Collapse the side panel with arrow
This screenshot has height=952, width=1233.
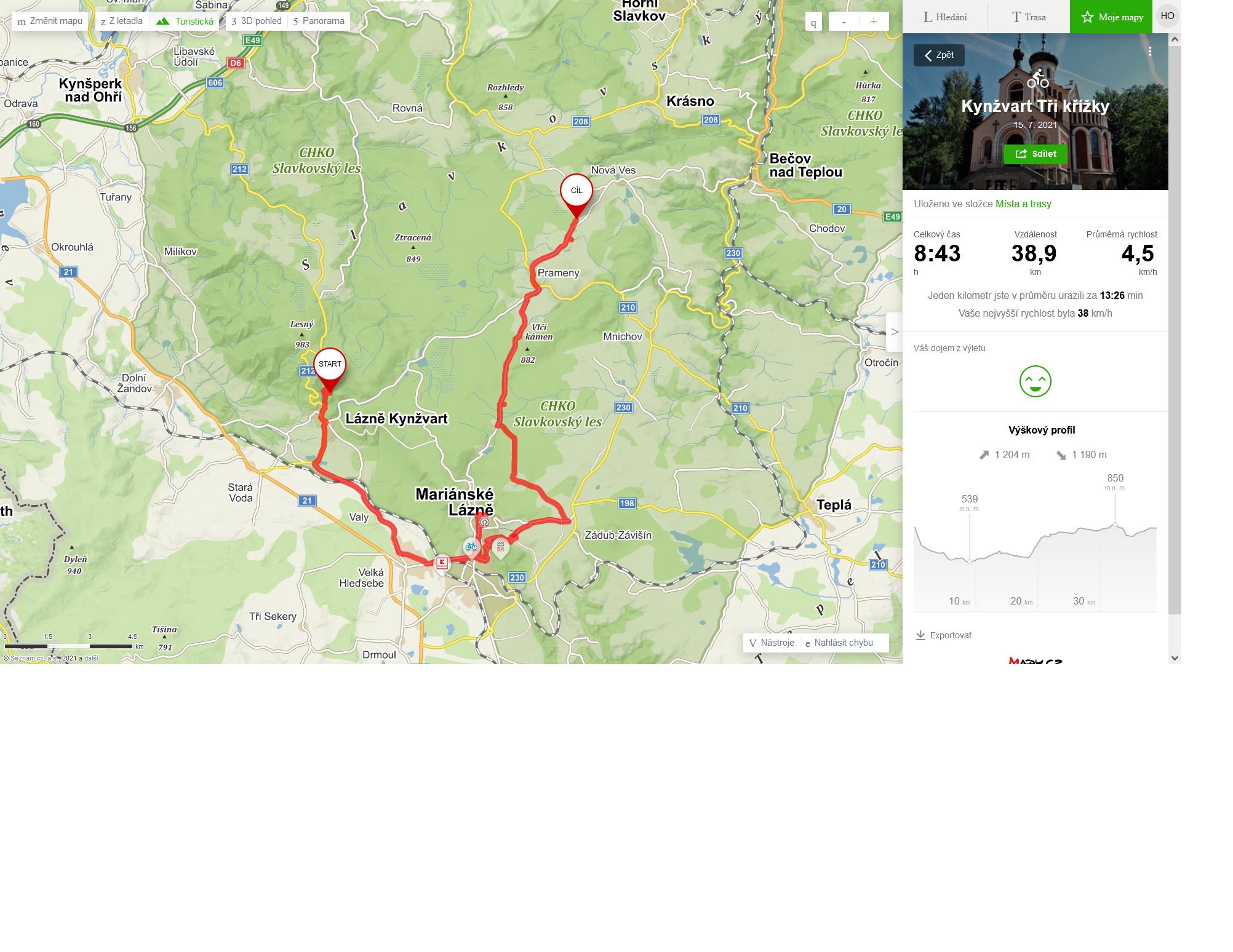[x=895, y=331]
